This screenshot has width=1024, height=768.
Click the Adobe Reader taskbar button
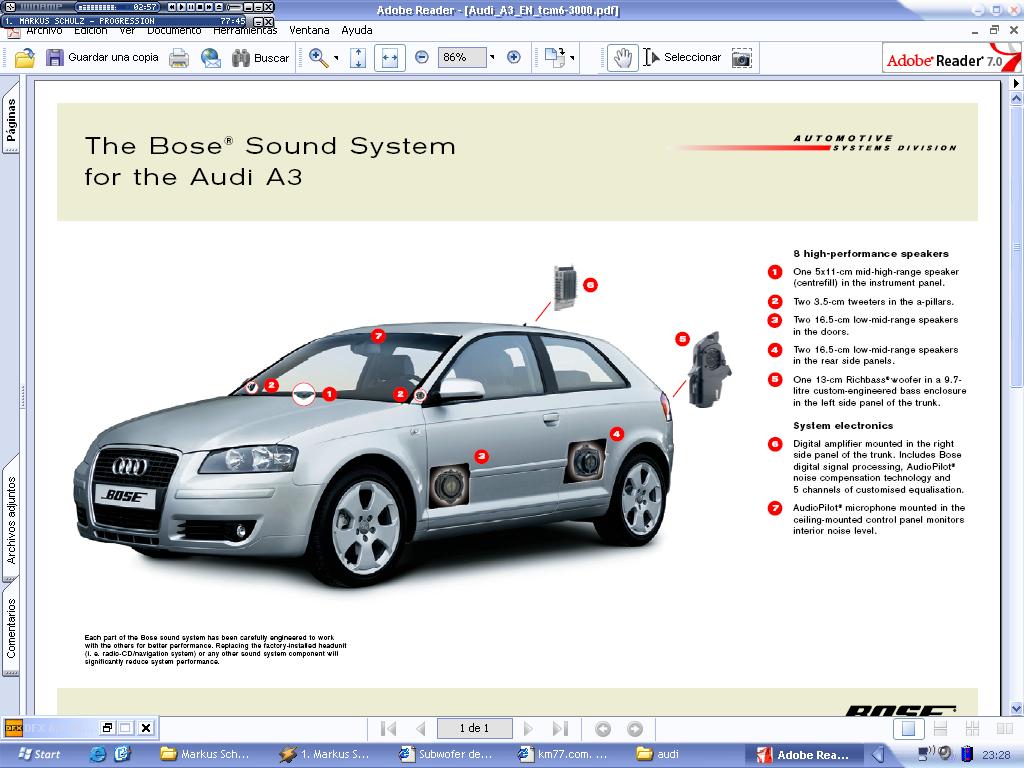(804, 755)
